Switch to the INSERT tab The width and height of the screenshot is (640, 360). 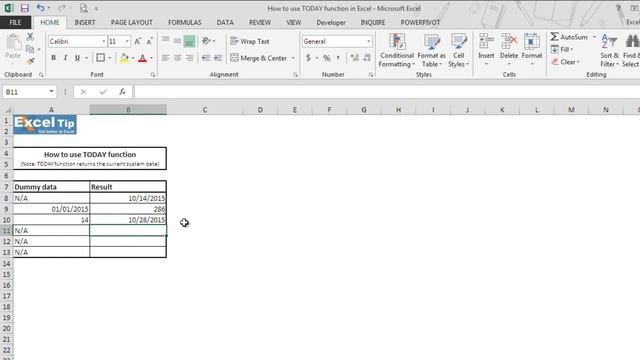pyautogui.click(x=85, y=22)
